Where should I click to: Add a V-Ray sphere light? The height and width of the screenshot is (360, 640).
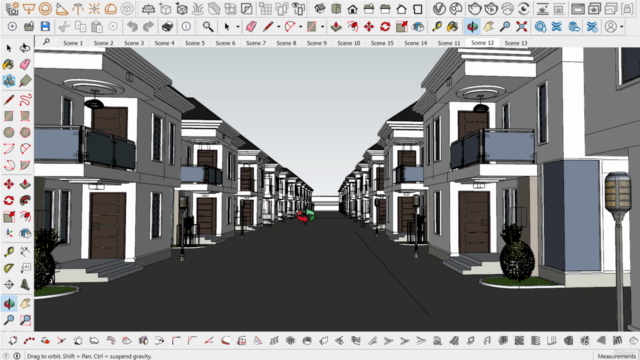[45, 8]
